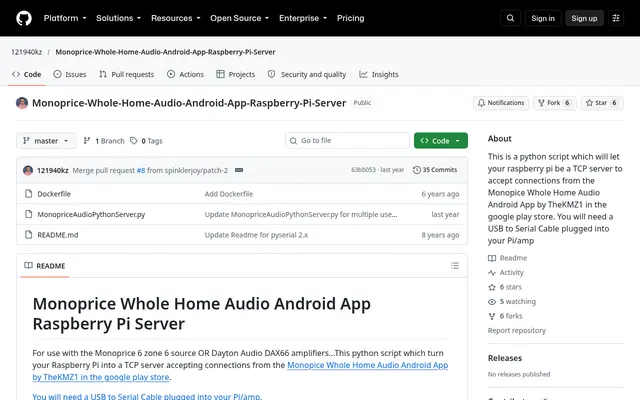Click the eye icon next to 5 watching
Screen dimensions: 640x400
(492, 302)
